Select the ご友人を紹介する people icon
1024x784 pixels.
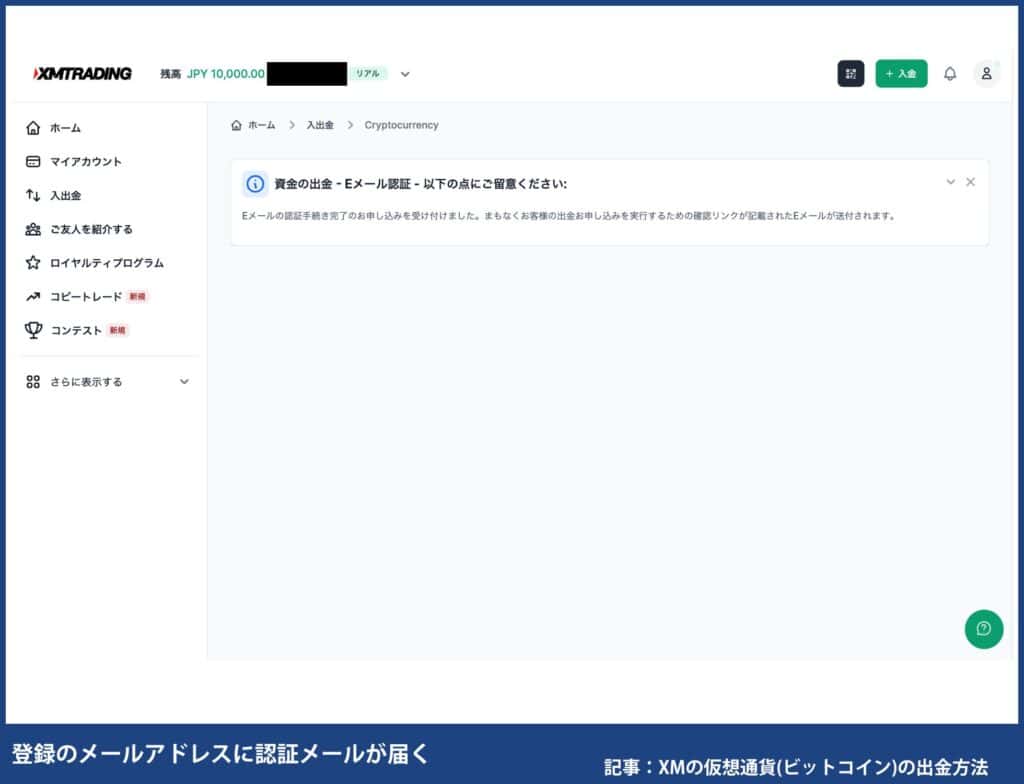tap(33, 229)
